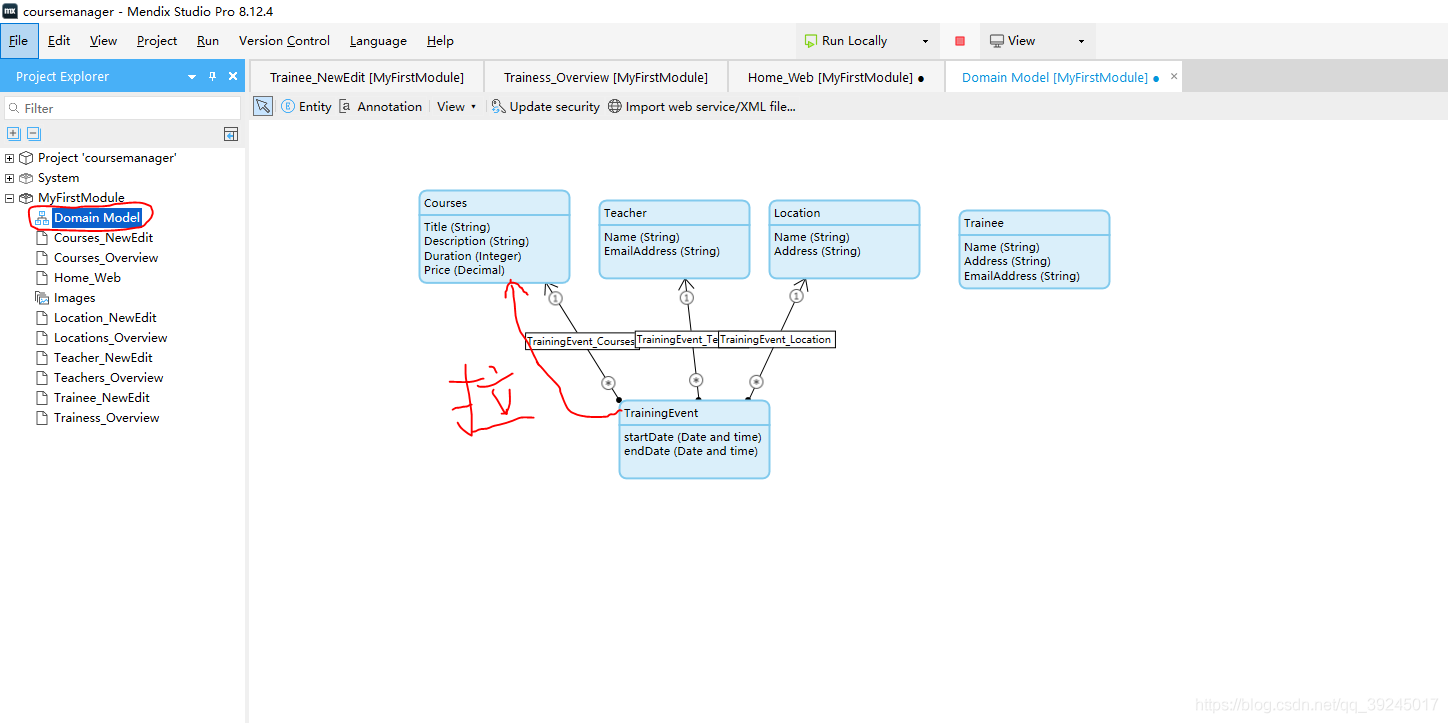
Task: Select TrainingEvent_Location association label
Action: [776, 339]
